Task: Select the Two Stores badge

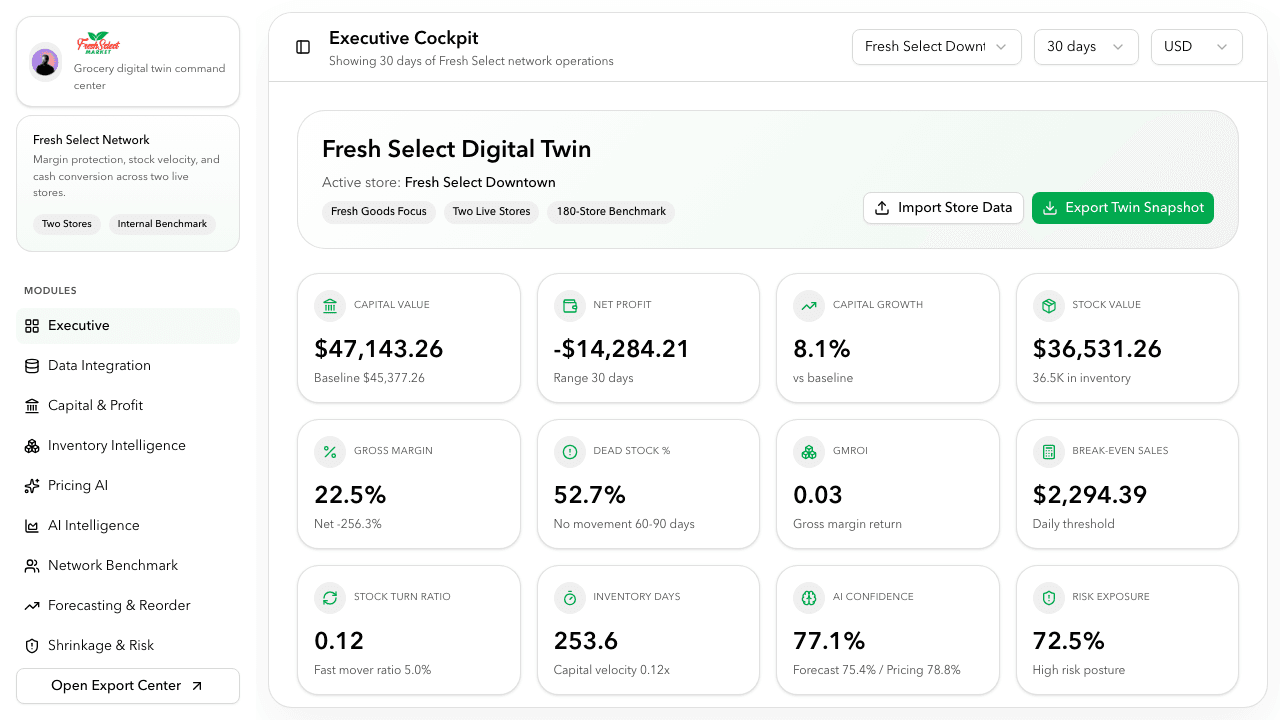Action: [x=66, y=224]
